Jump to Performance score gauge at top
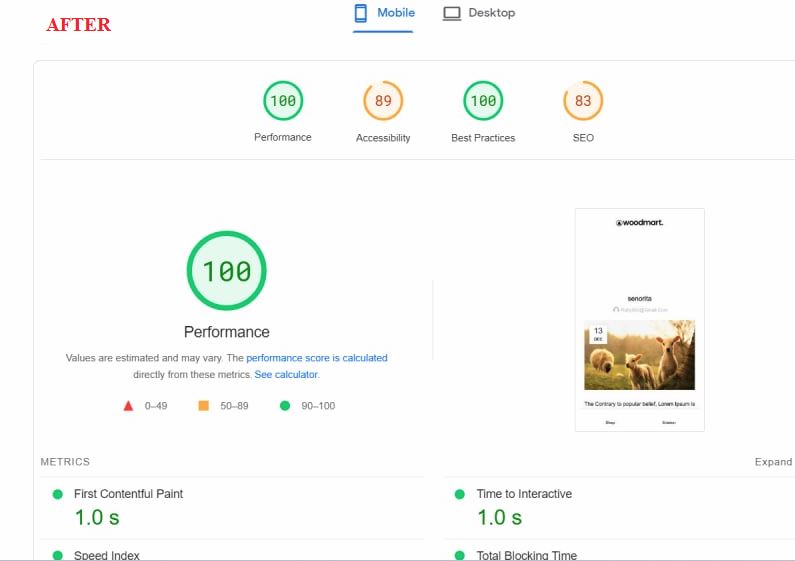 [283, 100]
